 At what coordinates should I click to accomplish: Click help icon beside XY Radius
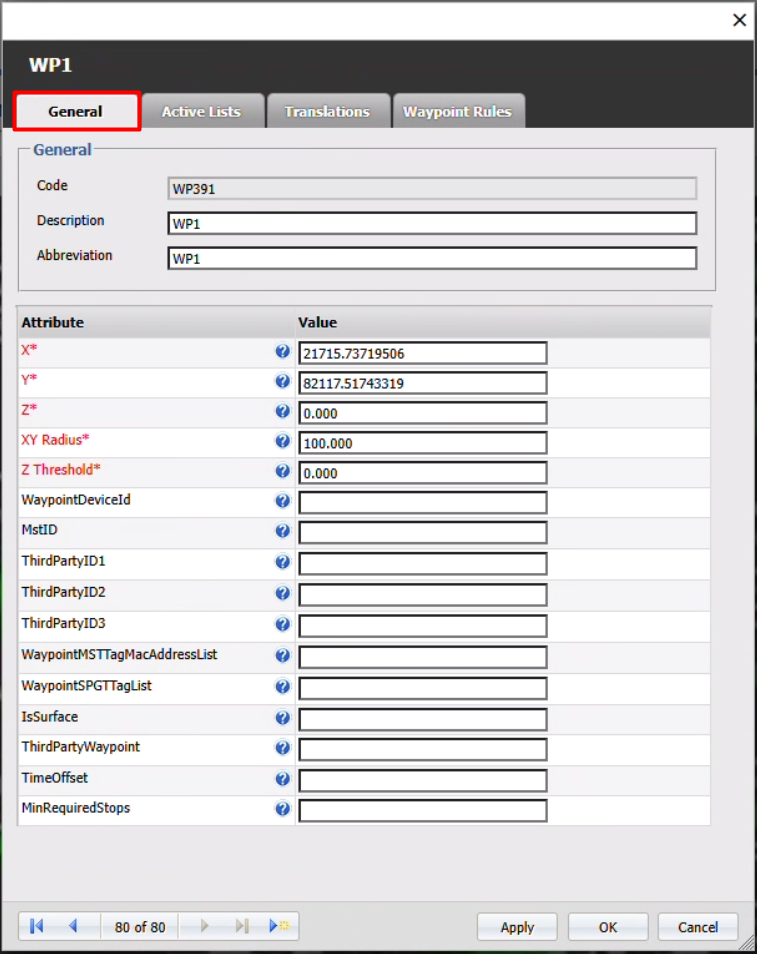pyautogui.click(x=282, y=441)
